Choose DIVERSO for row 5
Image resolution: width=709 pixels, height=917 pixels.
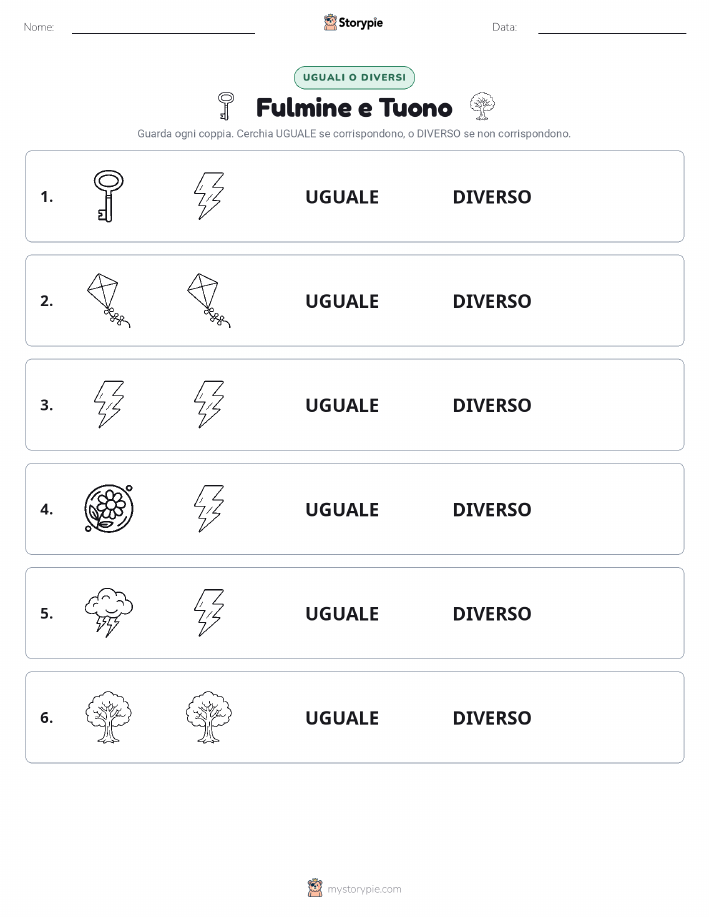492,613
